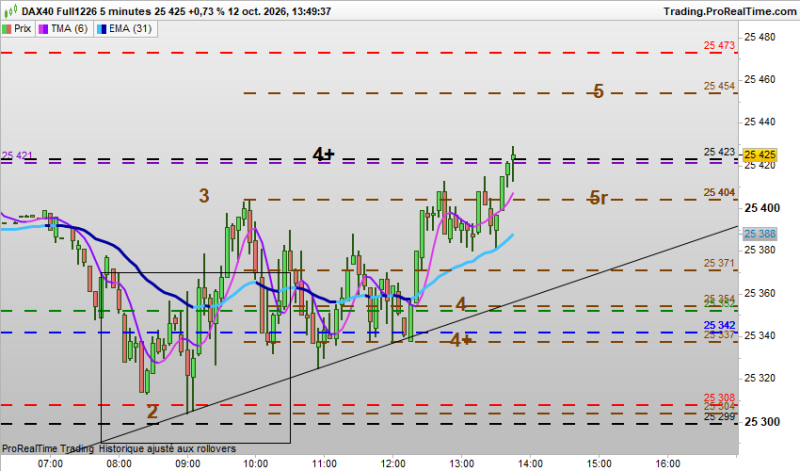Image resolution: width=800 pixels, height=471 pixels.
Task: Click the red 25 473 level label
Action: [x=719, y=45]
